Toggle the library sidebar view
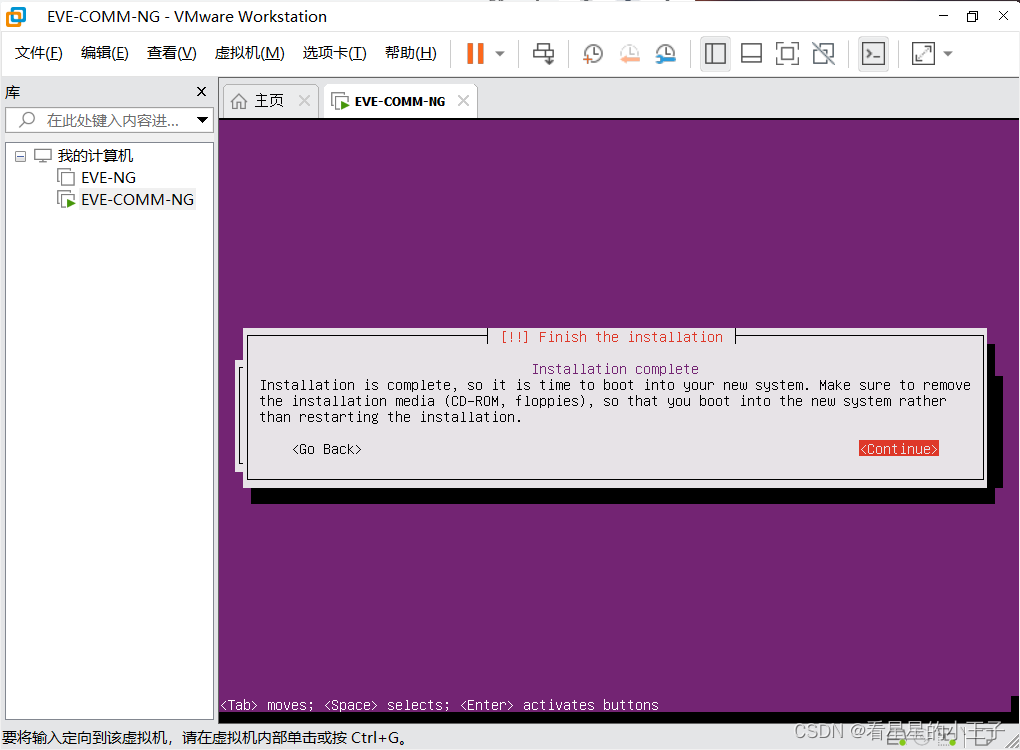Viewport: 1020px width, 750px height. point(715,53)
